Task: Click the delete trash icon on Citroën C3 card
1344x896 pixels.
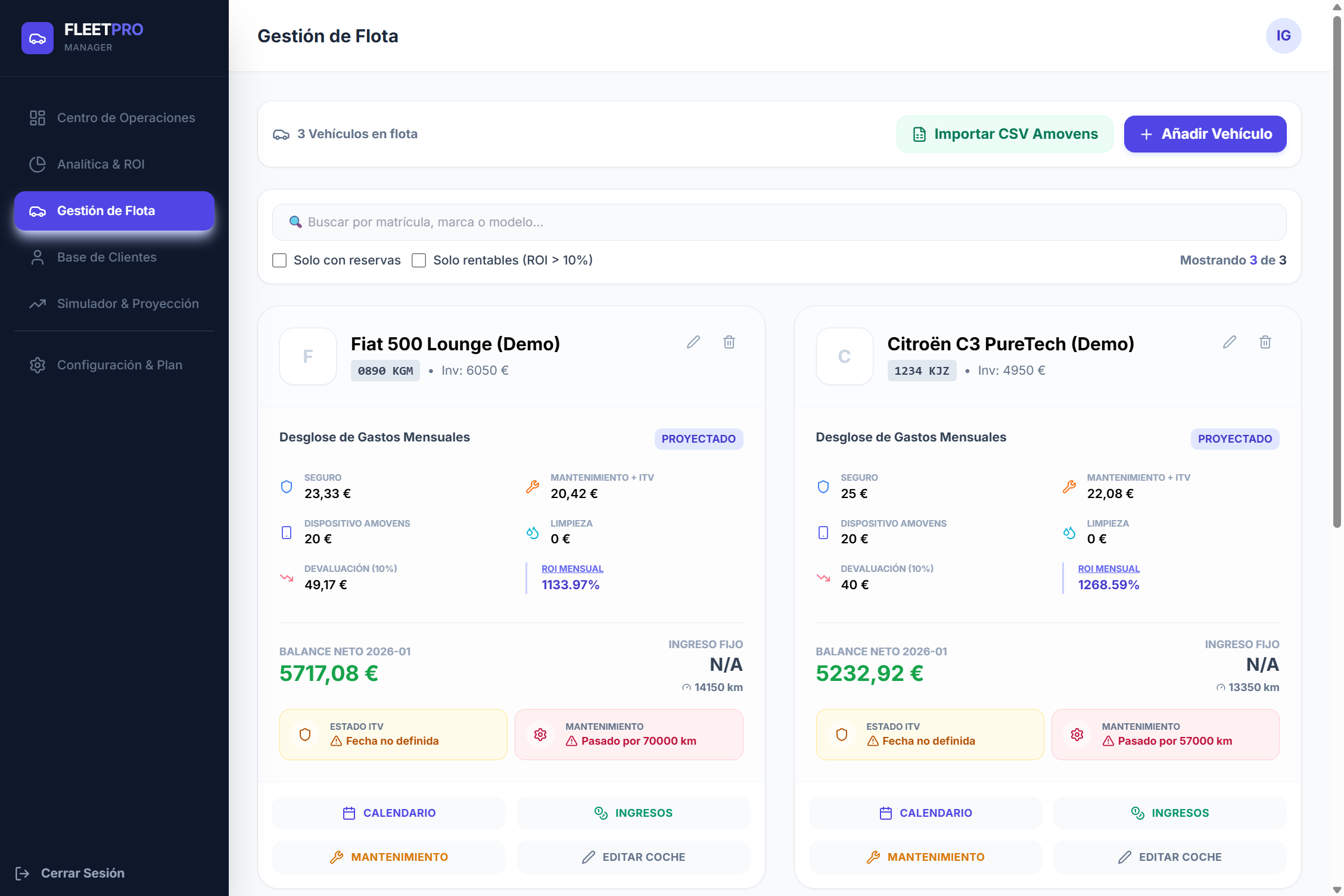Action: (x=1265, y=342)
